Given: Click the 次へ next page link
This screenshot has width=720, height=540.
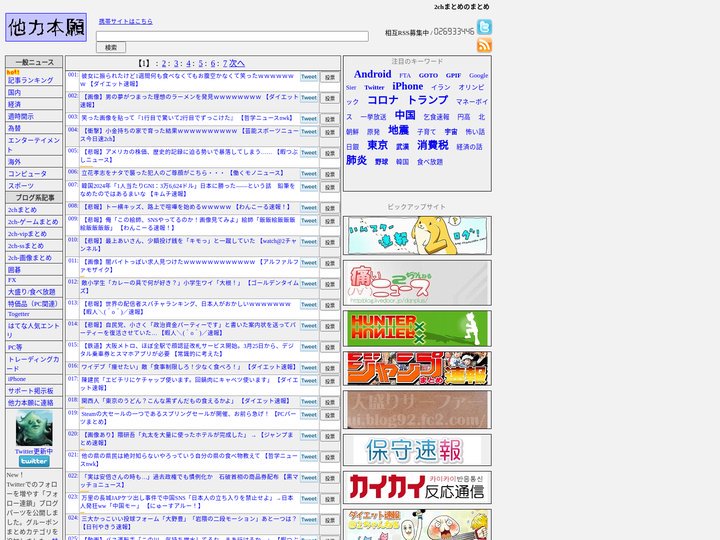Looking at the screenshot, I should click(237, 63).
